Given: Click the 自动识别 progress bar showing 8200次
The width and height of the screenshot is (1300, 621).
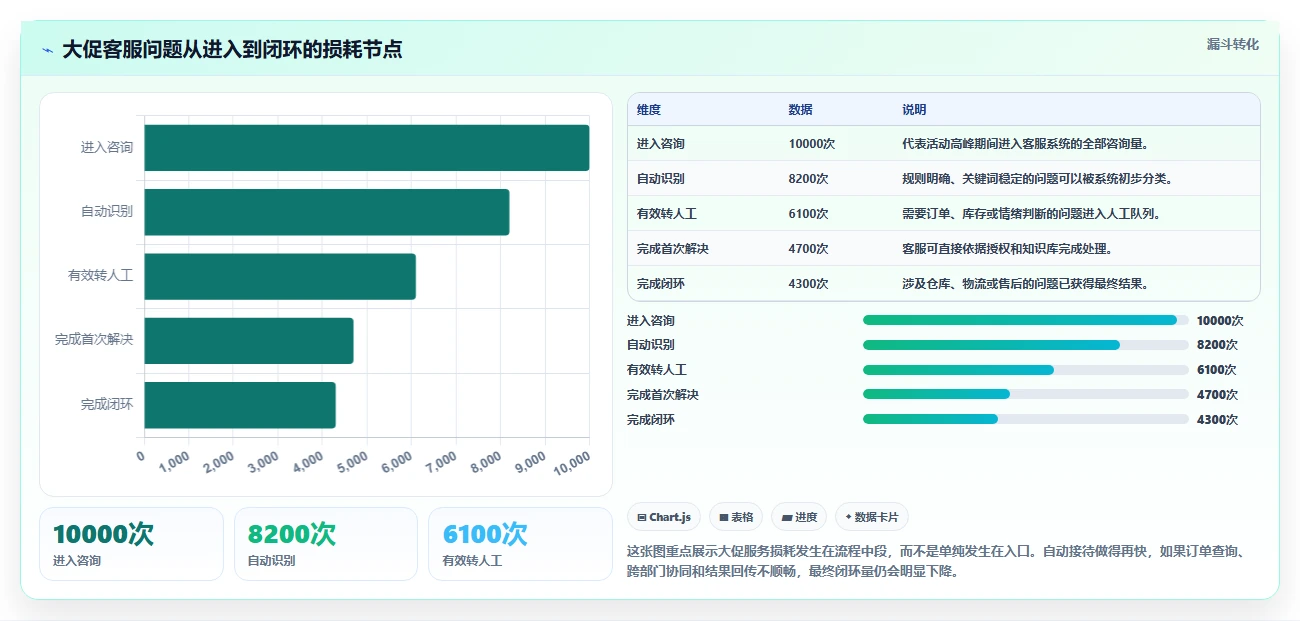Looking at the screenshot, I should coord(1025,345).
